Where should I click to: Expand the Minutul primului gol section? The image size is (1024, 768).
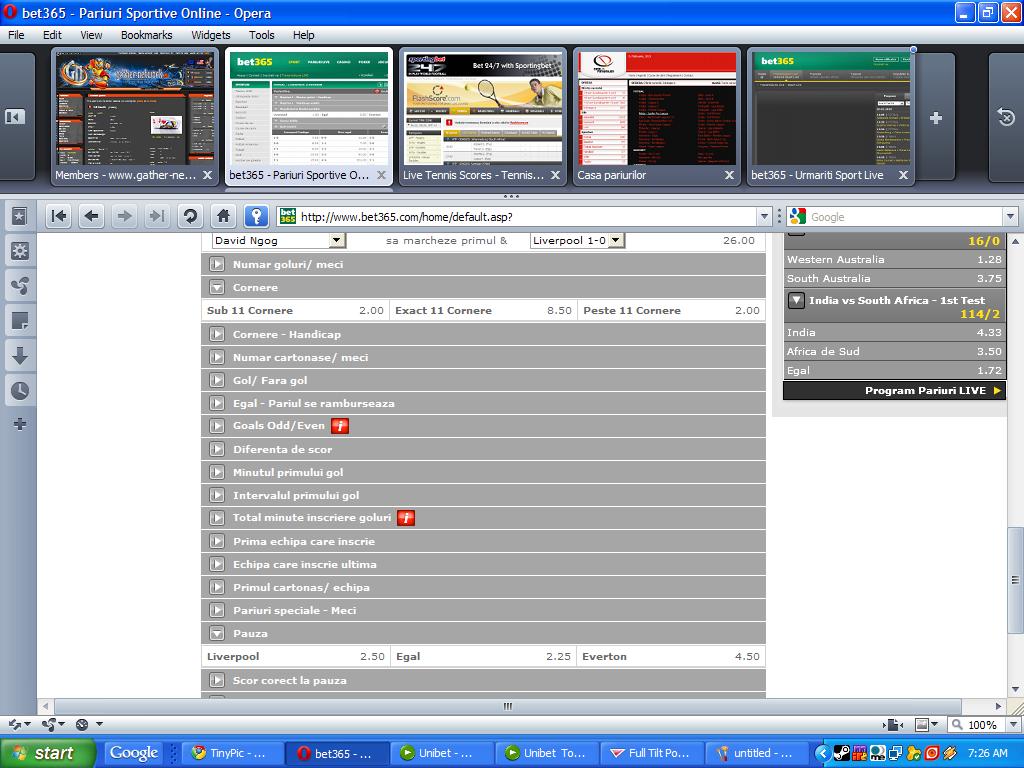click(x=217, y=473)
